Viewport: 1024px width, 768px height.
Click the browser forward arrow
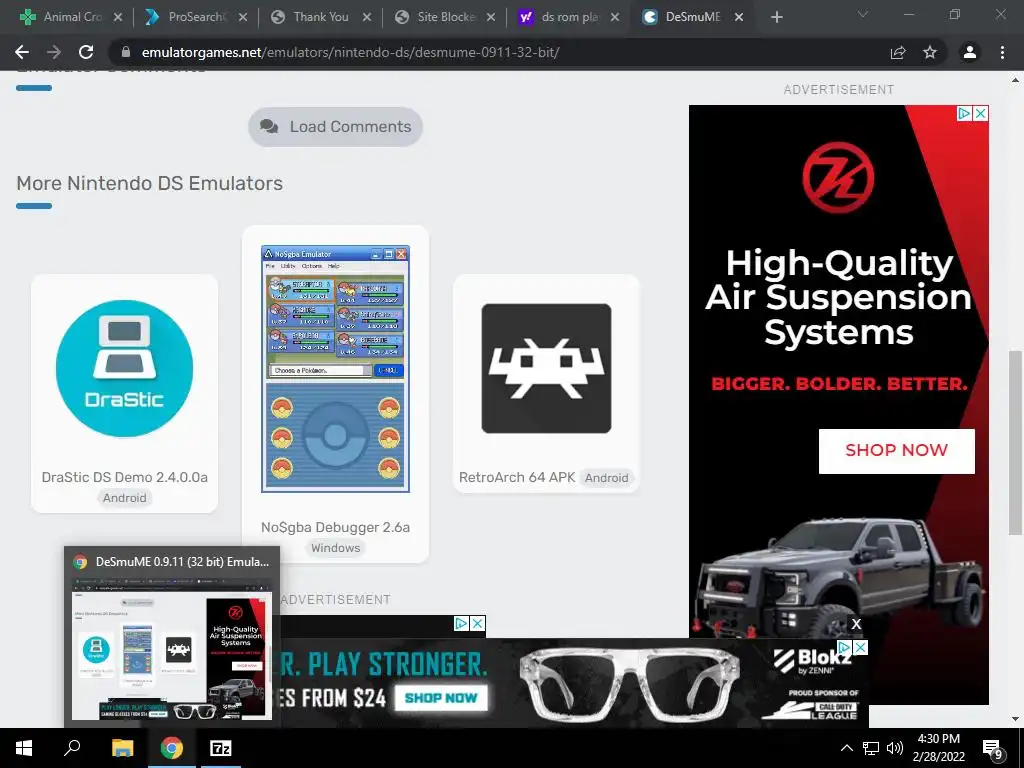[54, 52]
